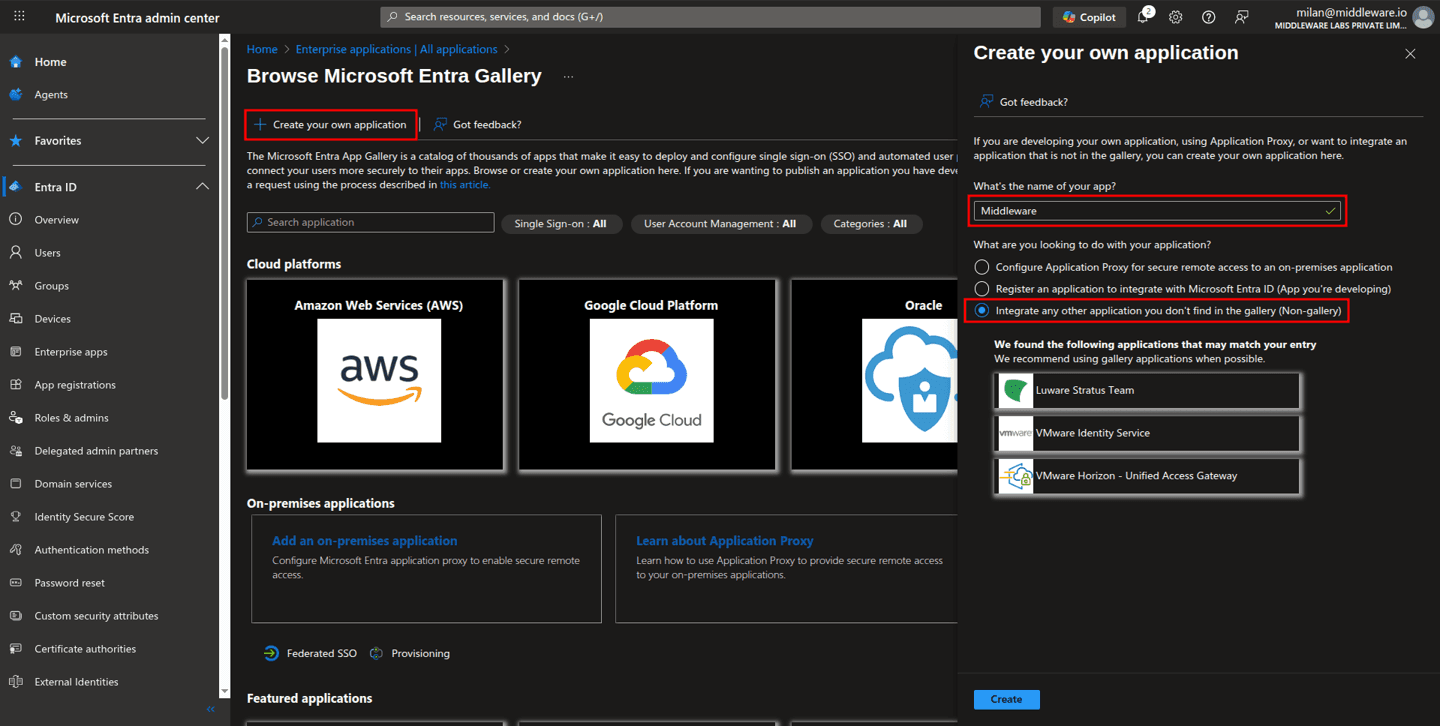
Task: Open the feedback icon in top bar
Action: (1240, 16)
